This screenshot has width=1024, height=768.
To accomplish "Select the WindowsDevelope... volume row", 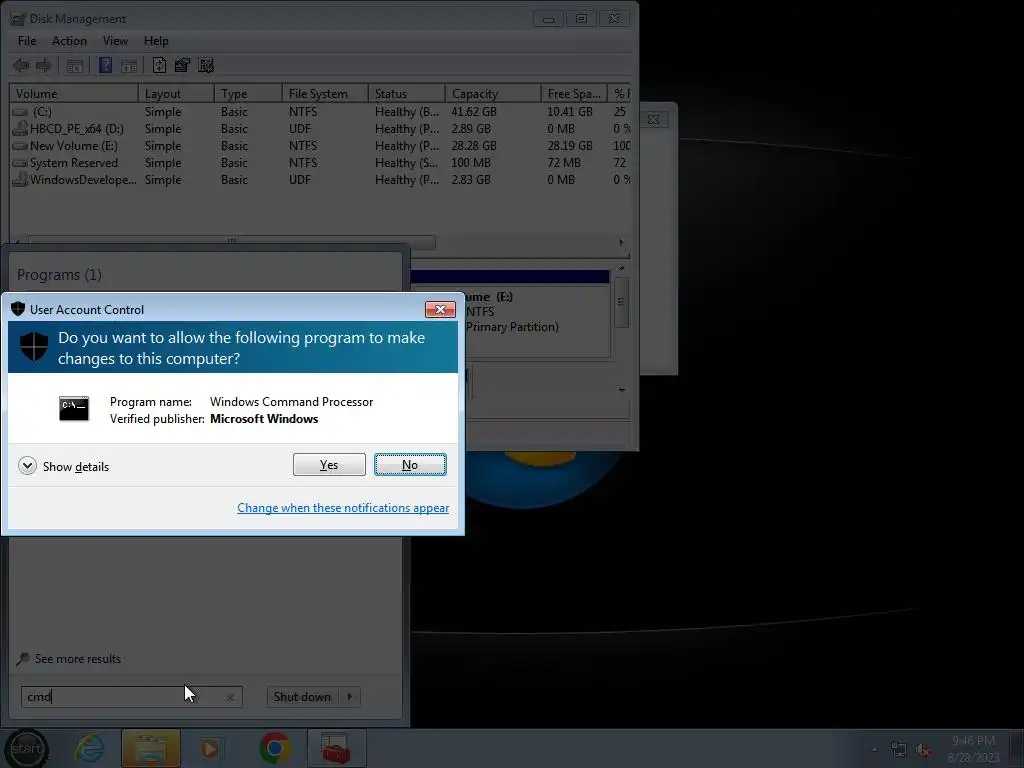I will 320,180.
